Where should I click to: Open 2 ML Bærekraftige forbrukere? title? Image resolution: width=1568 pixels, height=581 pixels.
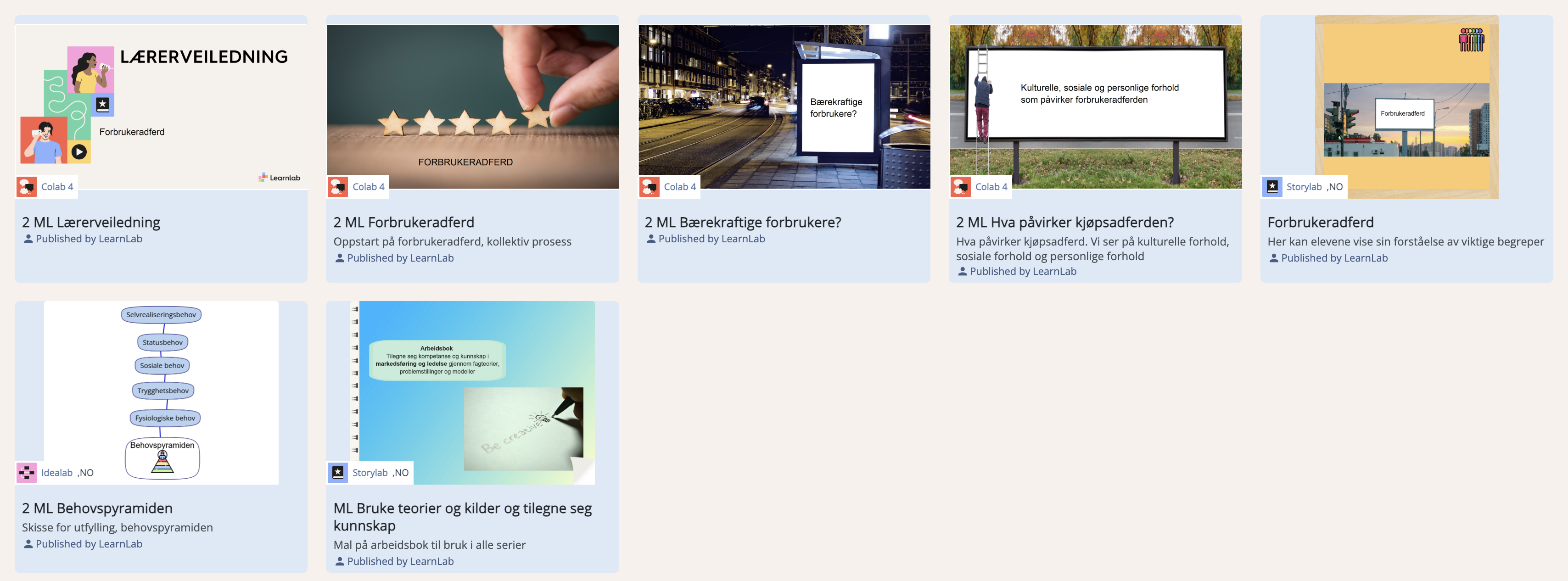tap(743, 222)
